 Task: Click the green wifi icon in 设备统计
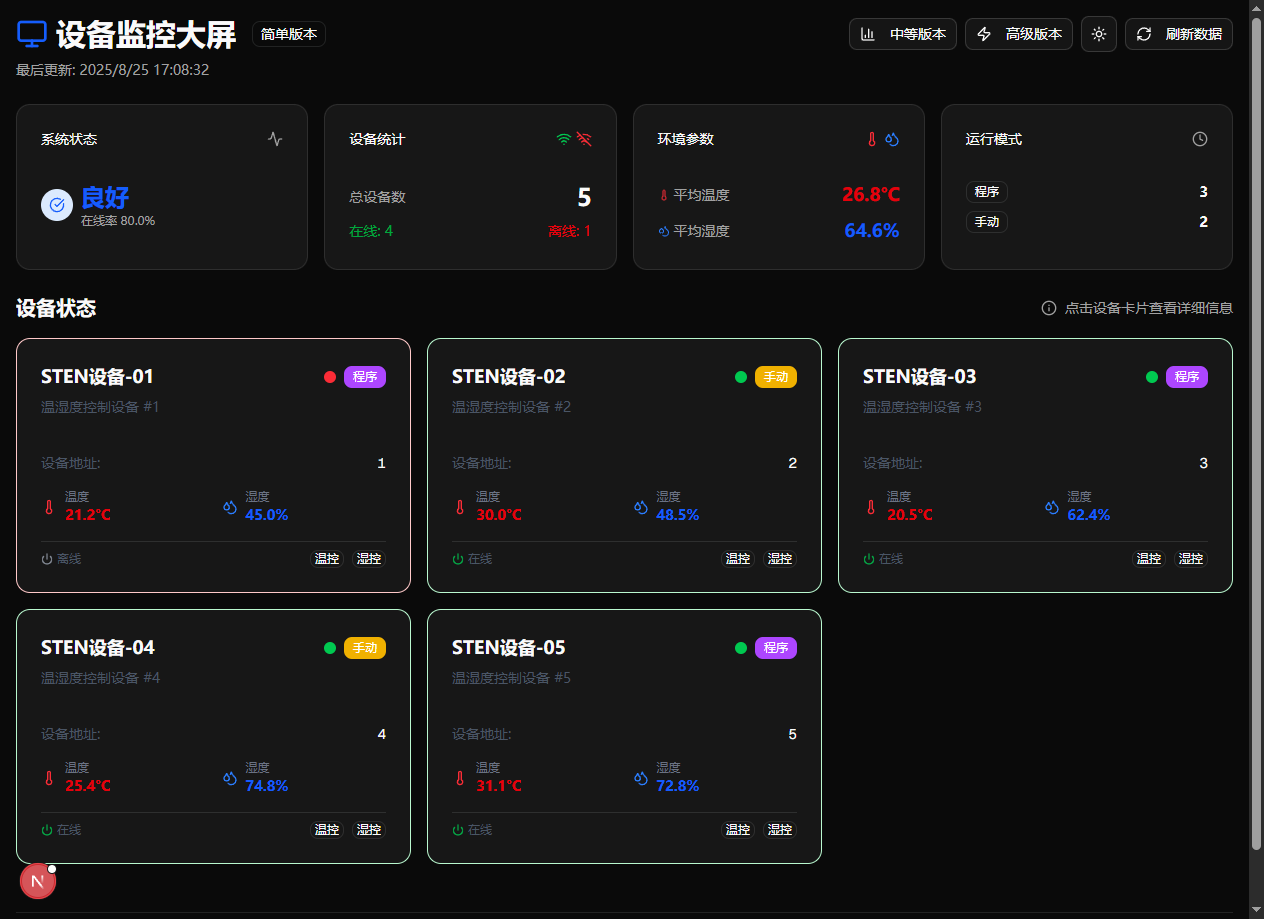point(564,139)
